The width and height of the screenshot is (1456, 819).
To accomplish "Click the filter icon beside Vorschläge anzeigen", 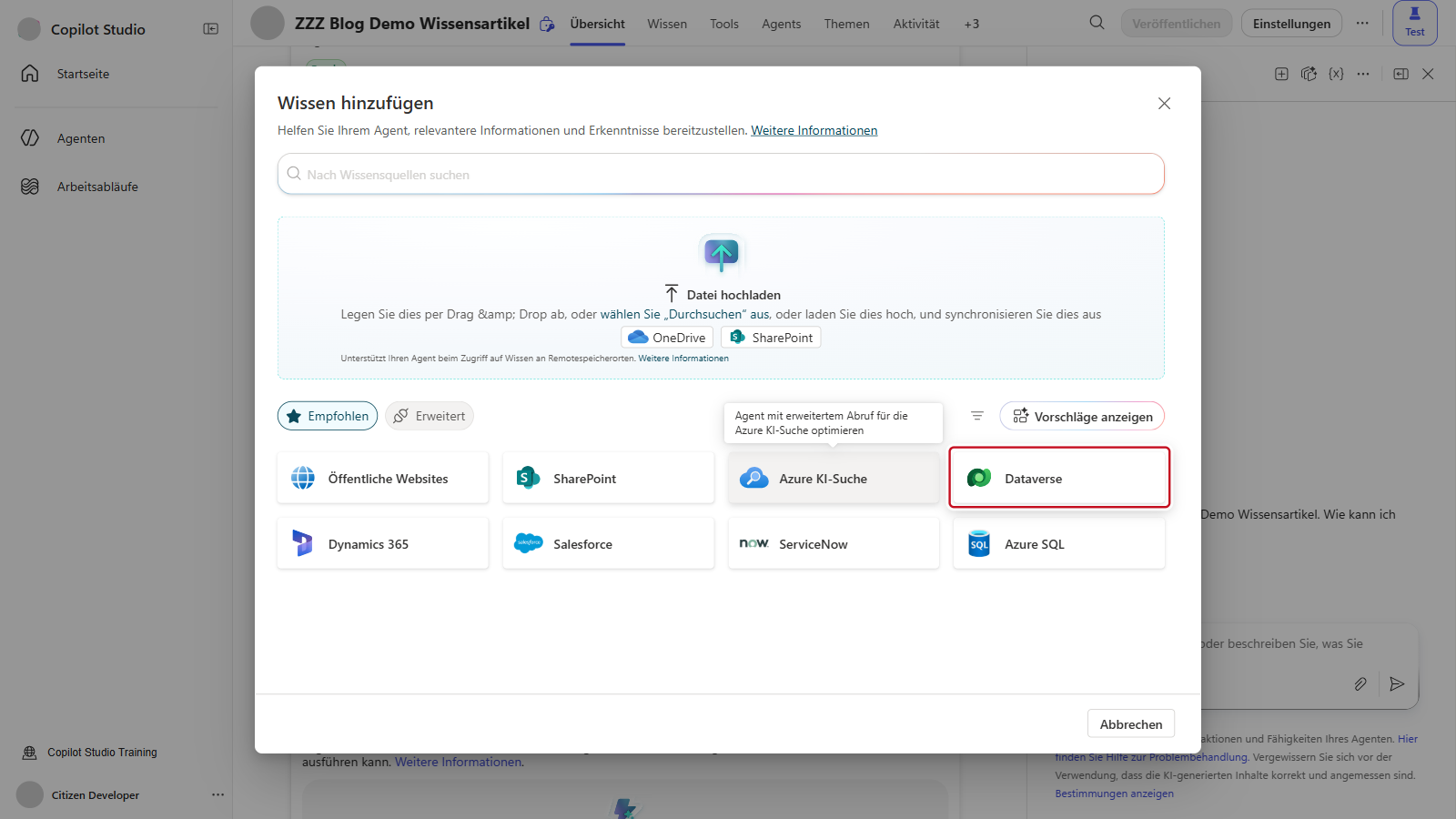I will tap(977, 416).
